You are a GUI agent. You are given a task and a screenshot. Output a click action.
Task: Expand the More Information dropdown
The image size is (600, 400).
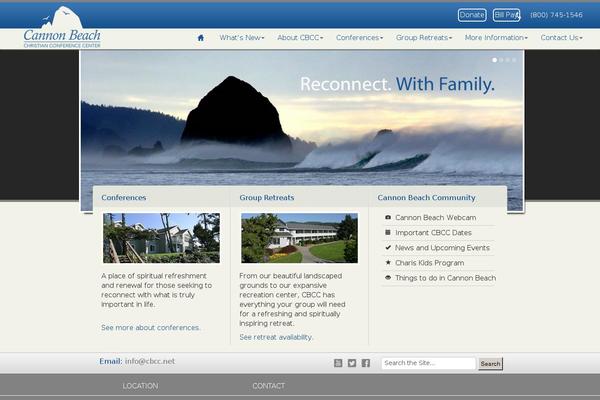pos(496,38)
